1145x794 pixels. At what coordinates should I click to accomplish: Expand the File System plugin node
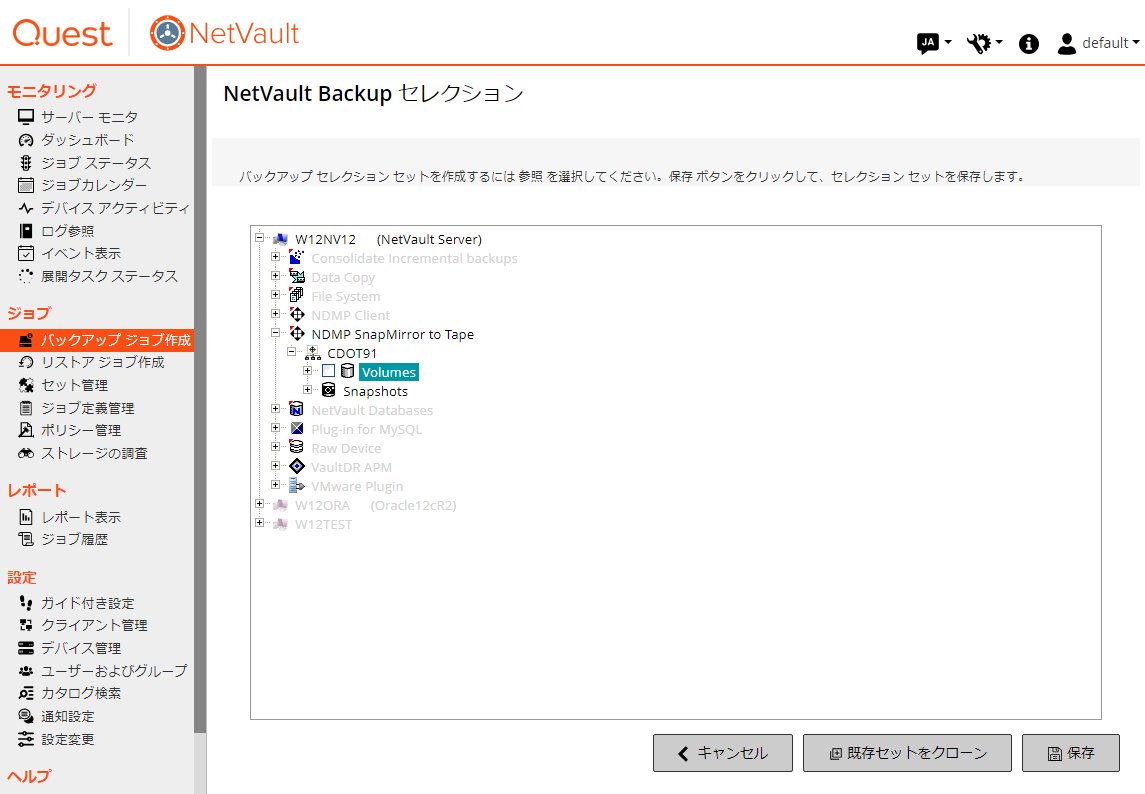275,294
